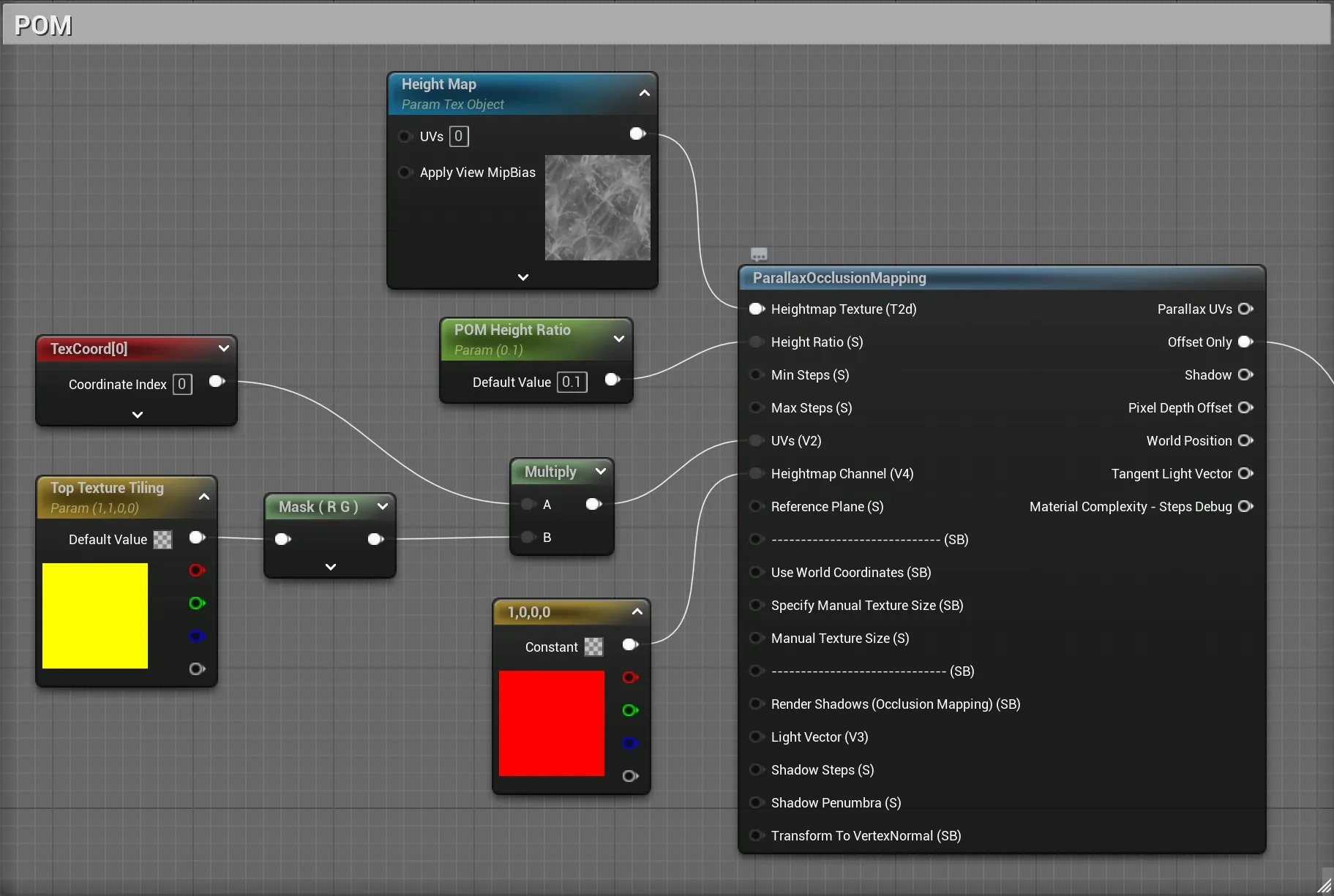Screen dimensions: 1334x896
Task: Click the red channel pin on Top Texture Tiling
Action: pyautogui.click(x=197, y=570)
